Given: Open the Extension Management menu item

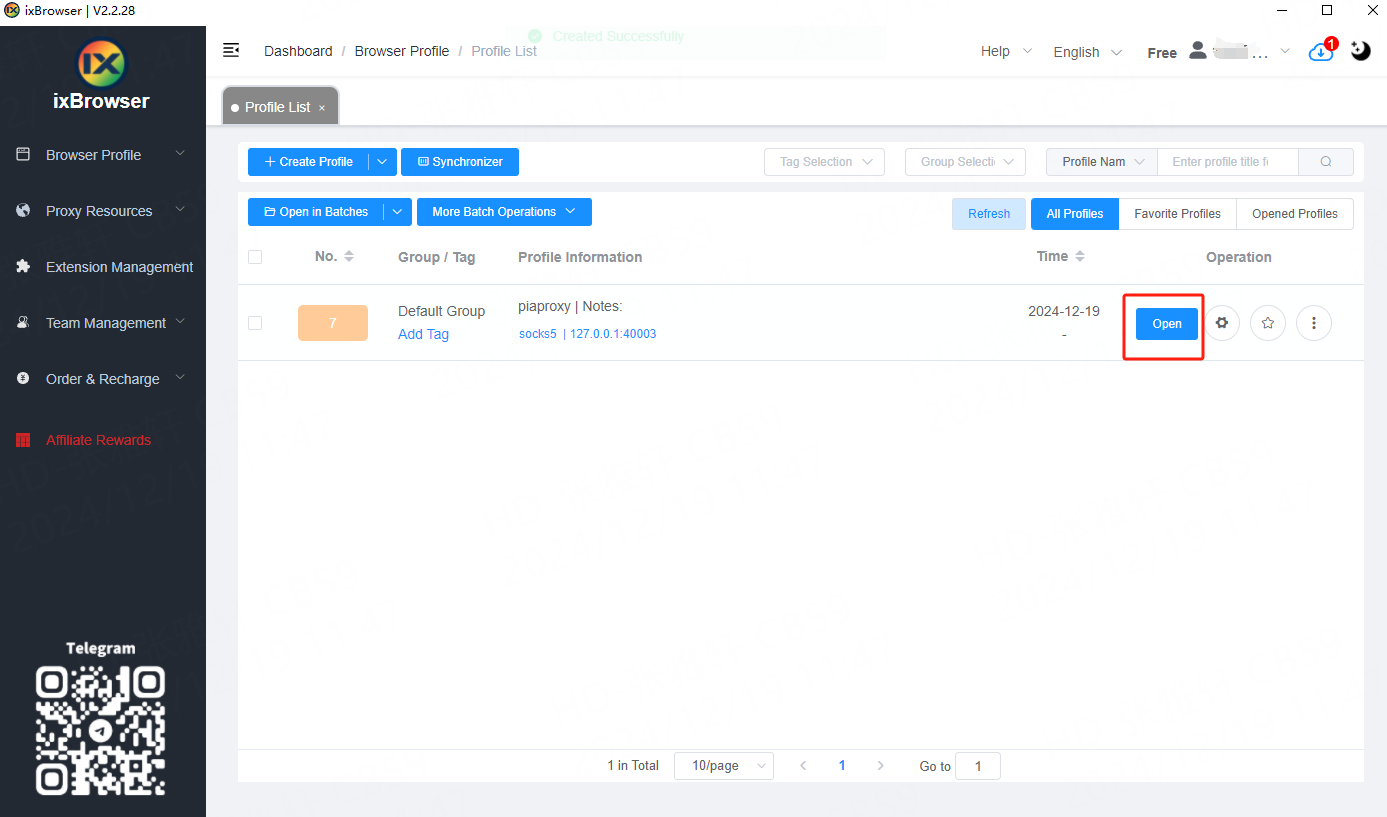Looking at the screenshot, I should coord(119,267).
